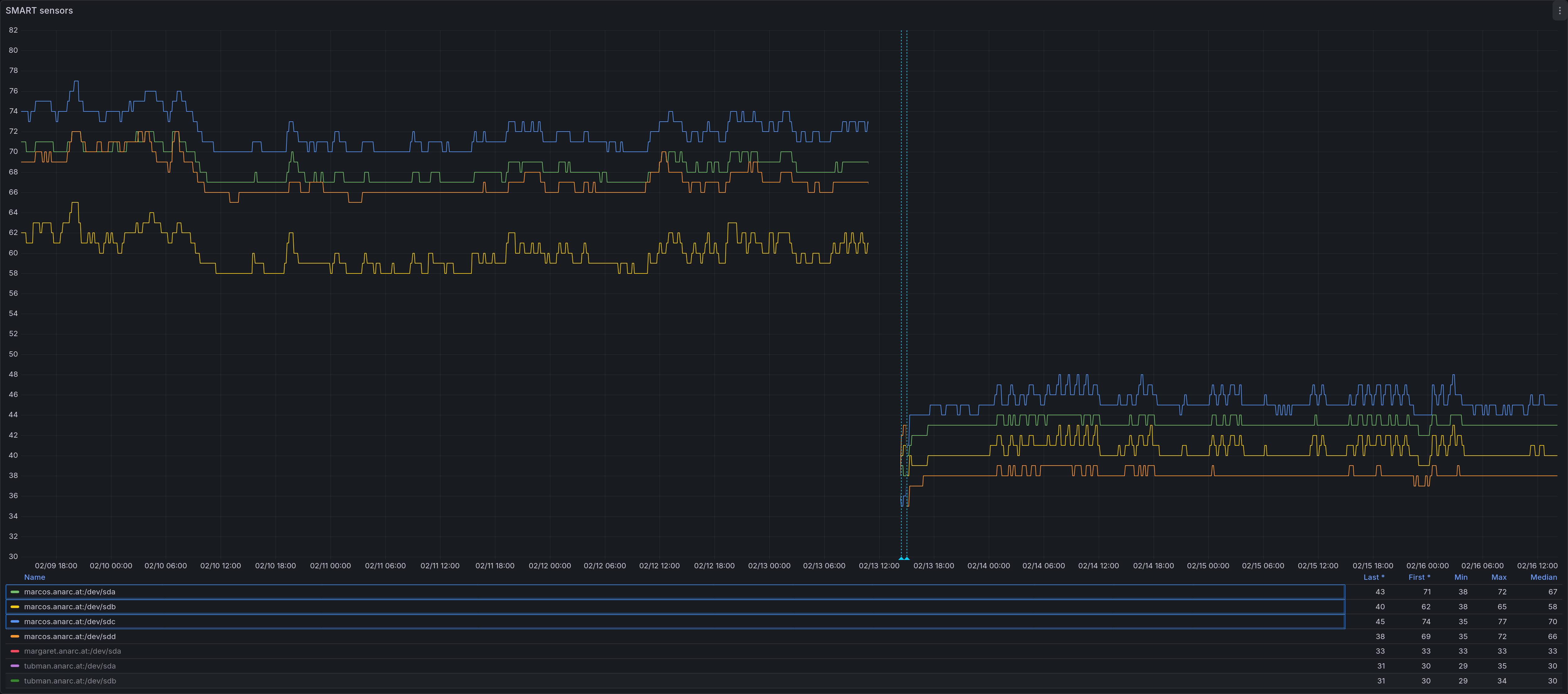Click red series color icon for margaret /dev/sda
This screenshot has width=1568, height=694.
pyautogui.click(x=15, y=651)
